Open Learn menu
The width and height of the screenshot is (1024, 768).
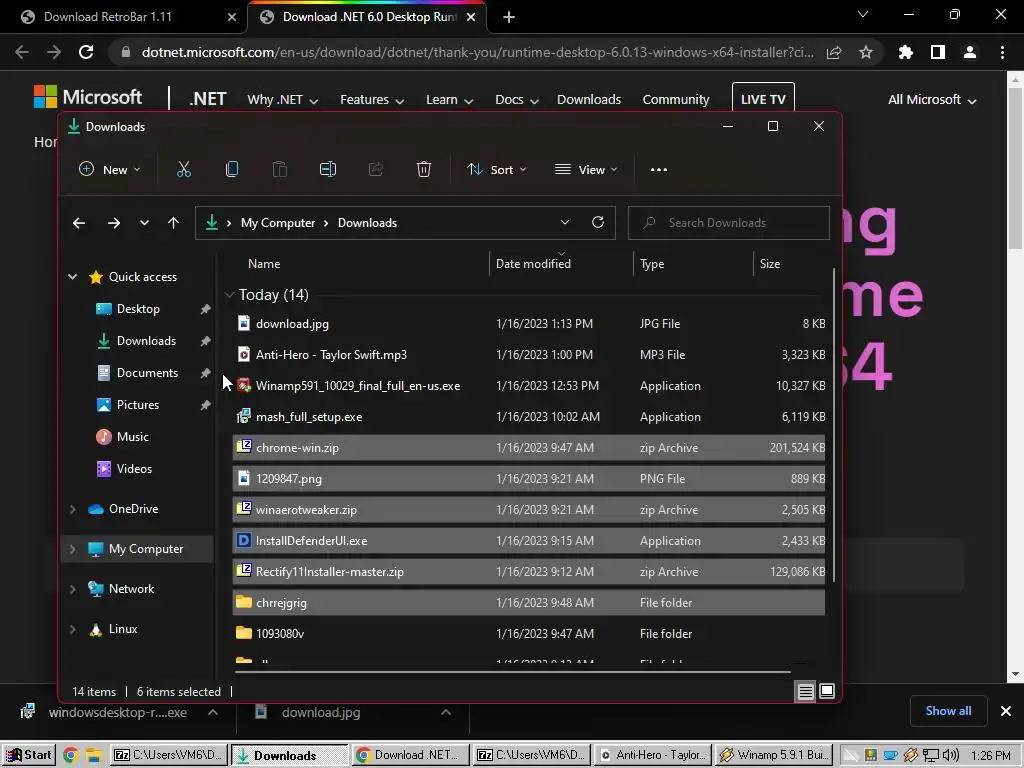click(x=449, y=100)
